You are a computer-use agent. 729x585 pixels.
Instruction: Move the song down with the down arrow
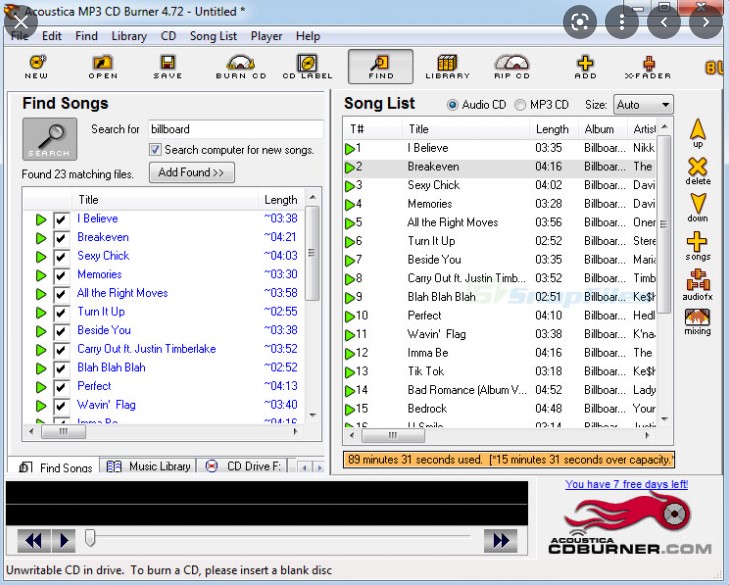pos(698,208)
